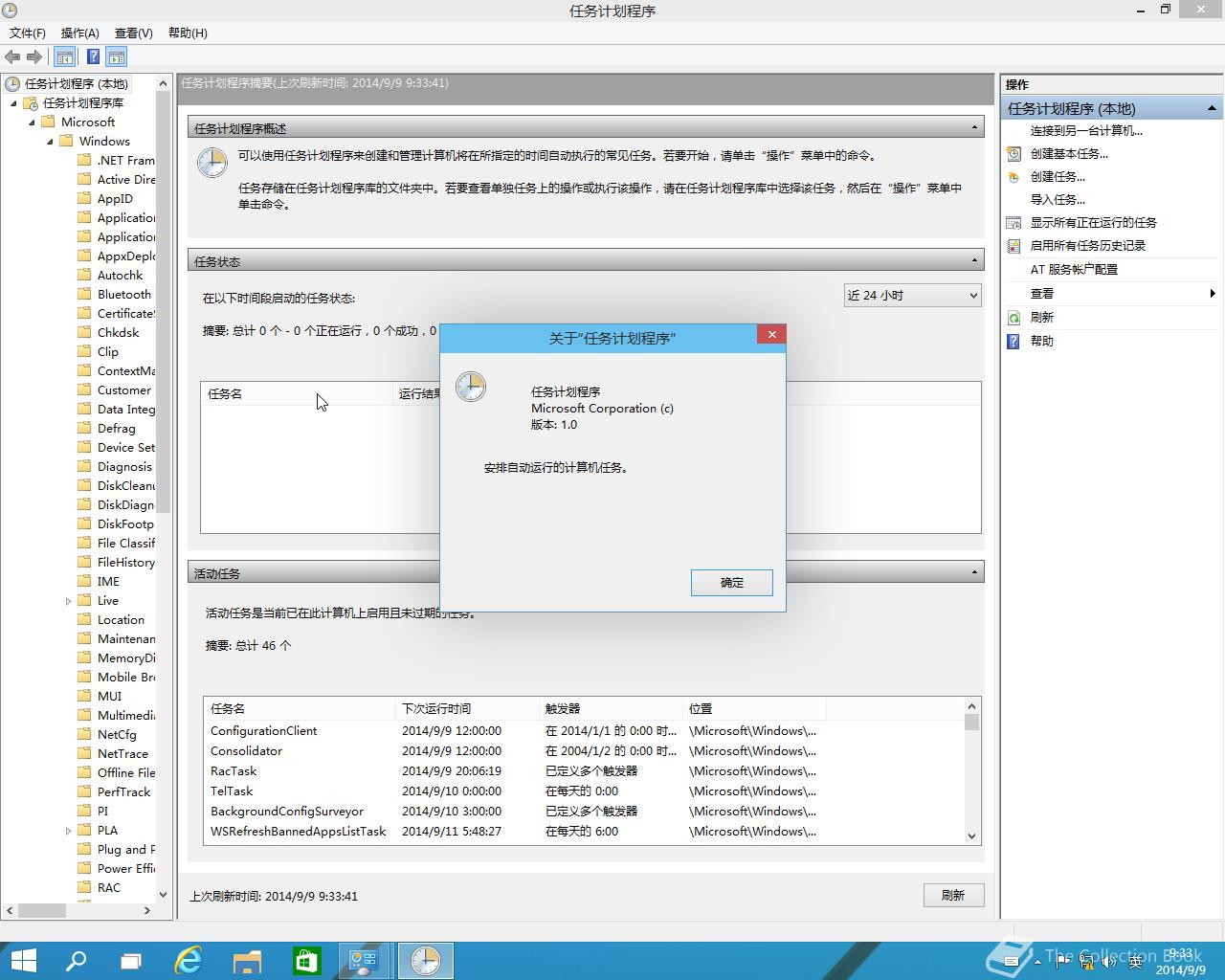Click the active tasks list scroll down arrow
This screenshot has width=1225, height=980.
point(972,835)
